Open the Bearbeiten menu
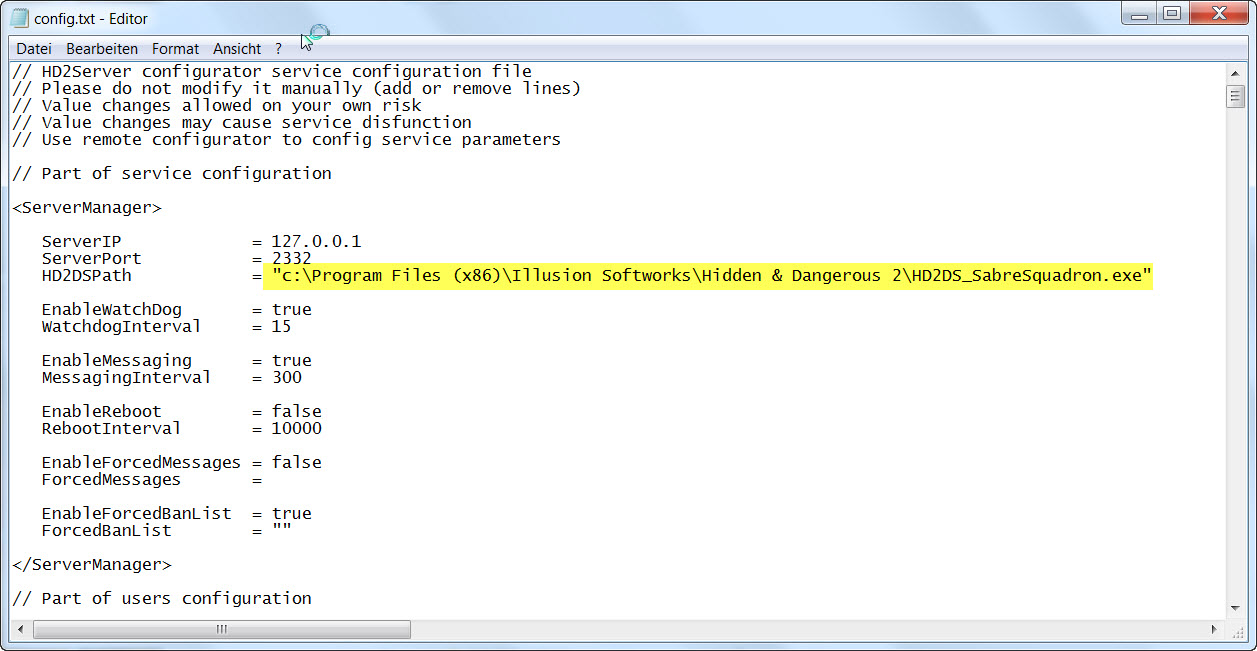1257x651 pixels. [101, 49]
